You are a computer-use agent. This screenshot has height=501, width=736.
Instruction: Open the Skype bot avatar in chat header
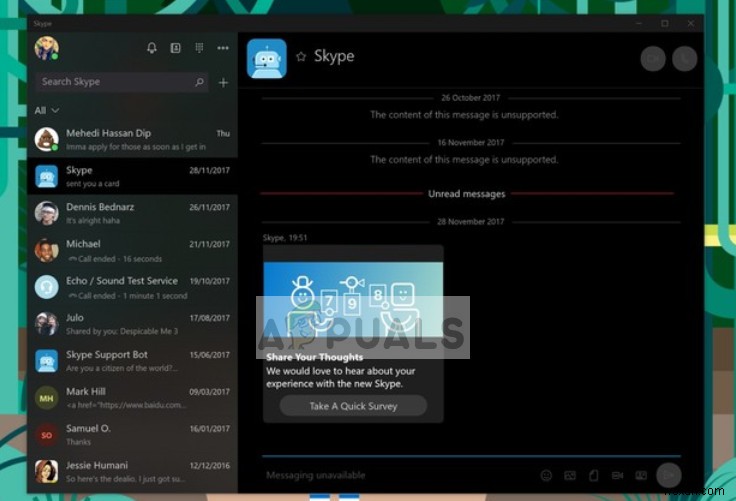tap(267, 59)
